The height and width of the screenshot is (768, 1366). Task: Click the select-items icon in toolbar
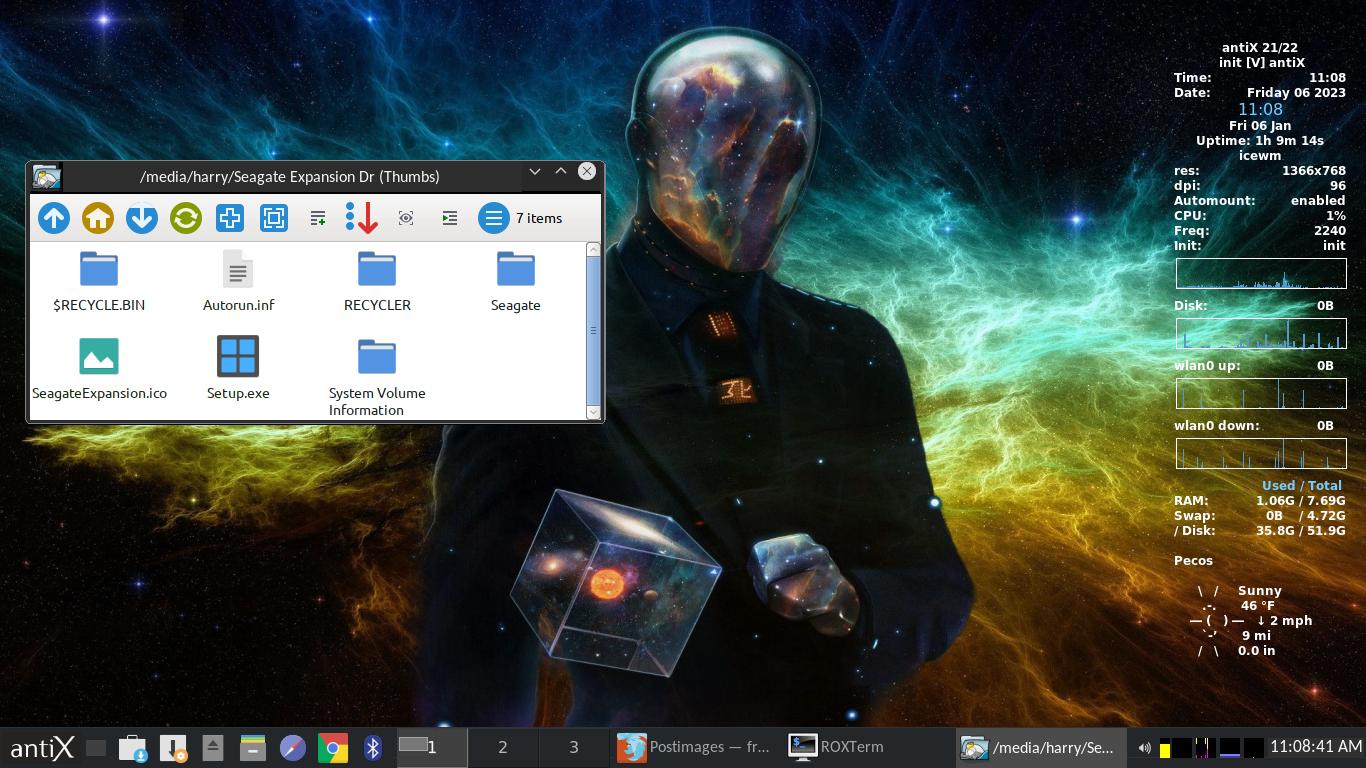pos(450,218)
